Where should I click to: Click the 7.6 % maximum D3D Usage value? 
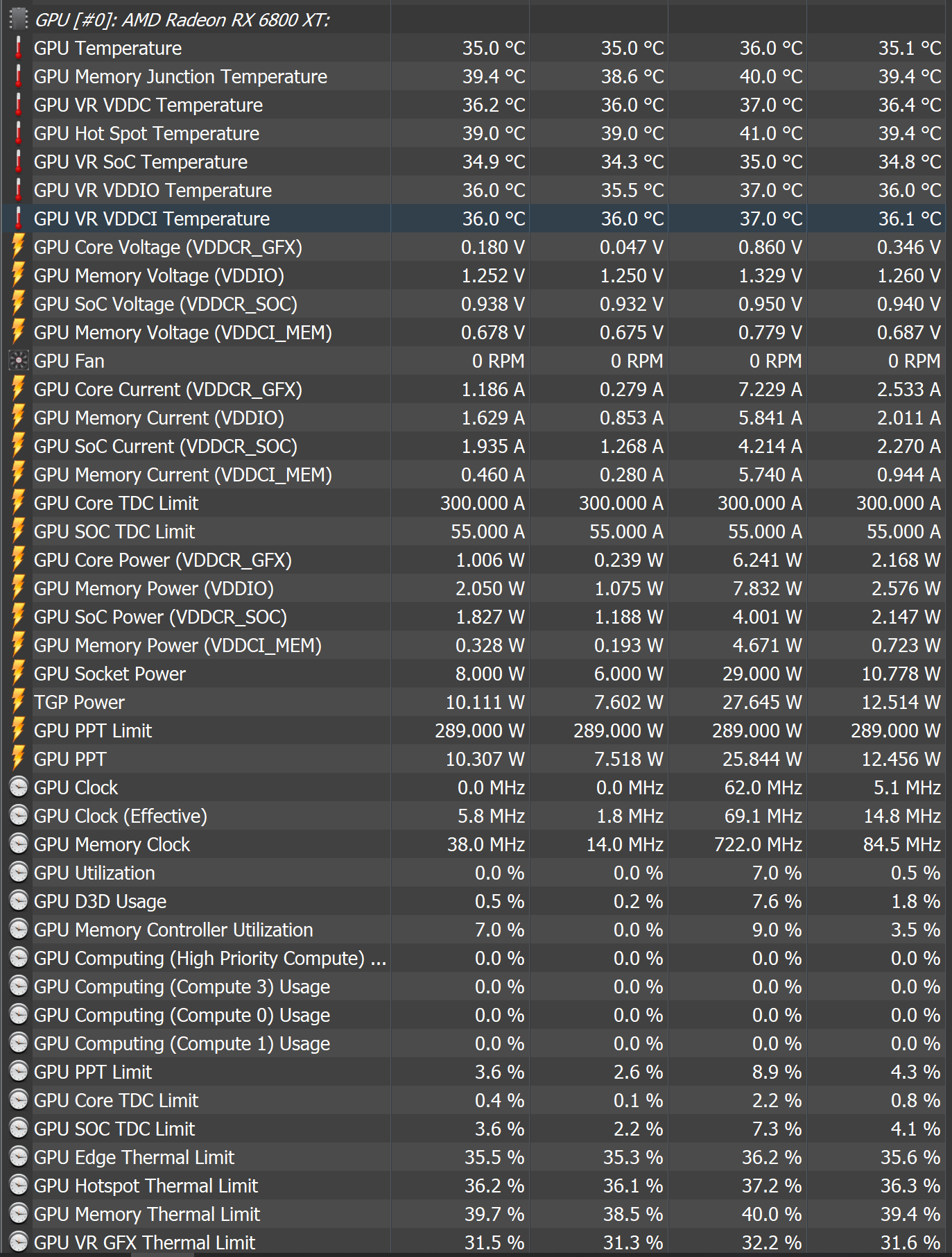(x=777, y=901)
